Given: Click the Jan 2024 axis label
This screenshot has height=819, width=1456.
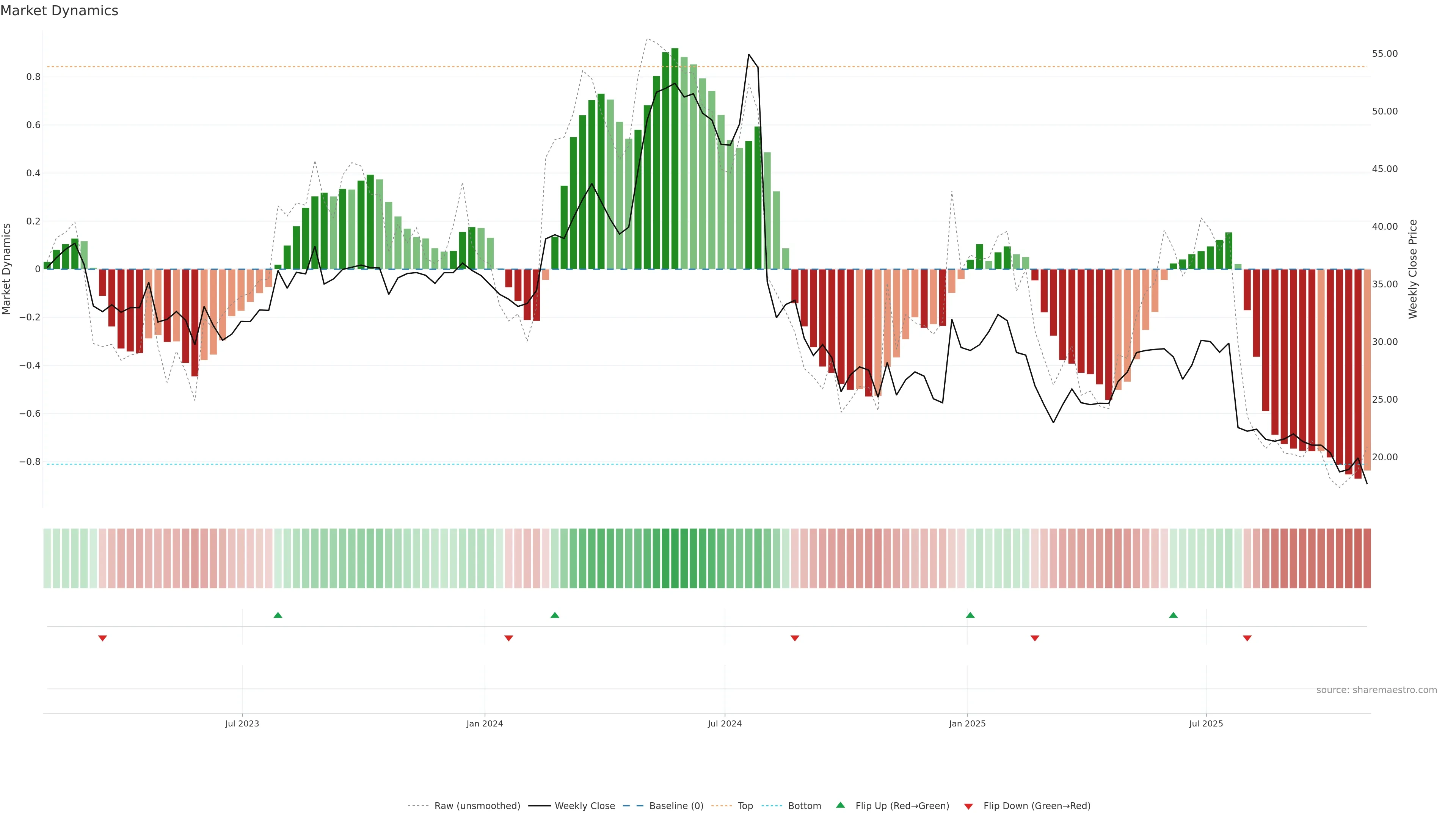Looking at the screenshot, I should point(485,723).
